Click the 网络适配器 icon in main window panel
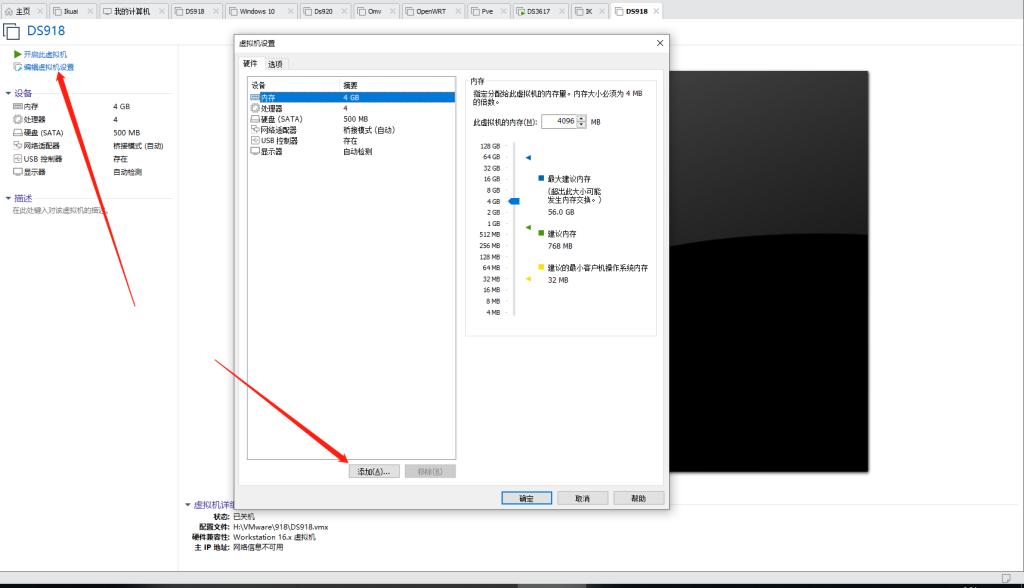The height and width of the screenshot is (588, 1024). pyautogui.click(x=18, y=145)
